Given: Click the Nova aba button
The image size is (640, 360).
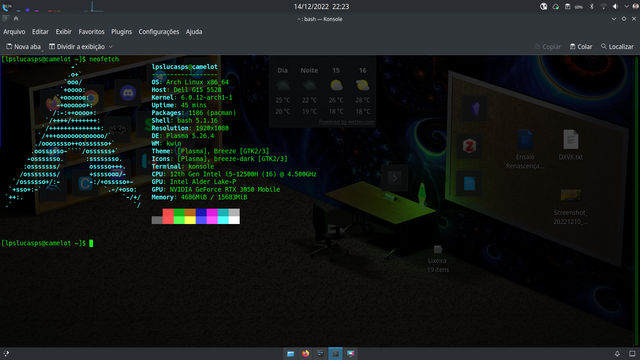Looking at the screenshot, I should (x=23, y=47).
